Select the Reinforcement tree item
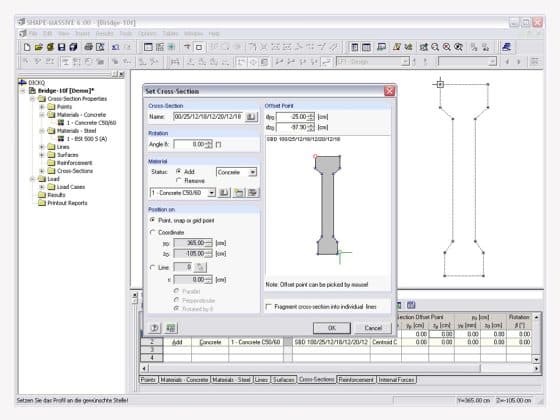The image size is (560, 420). click(74, 163)
